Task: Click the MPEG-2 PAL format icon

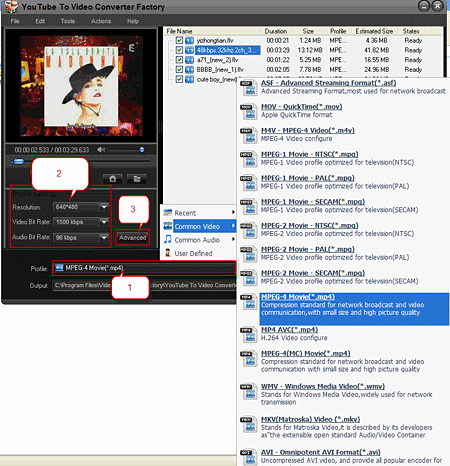Action: click(x=249, y=254)
